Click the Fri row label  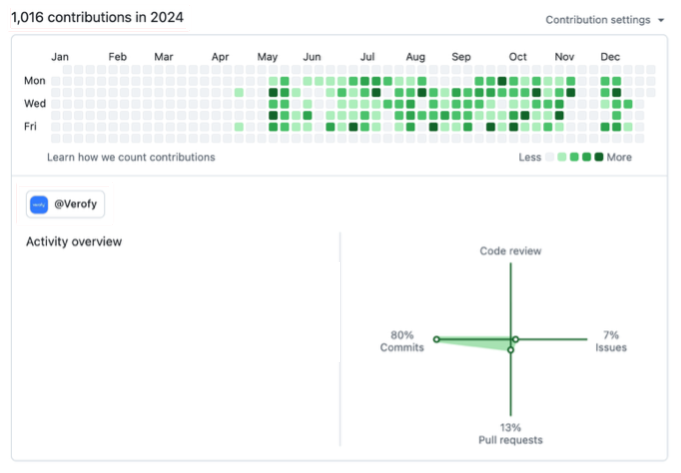30,126
